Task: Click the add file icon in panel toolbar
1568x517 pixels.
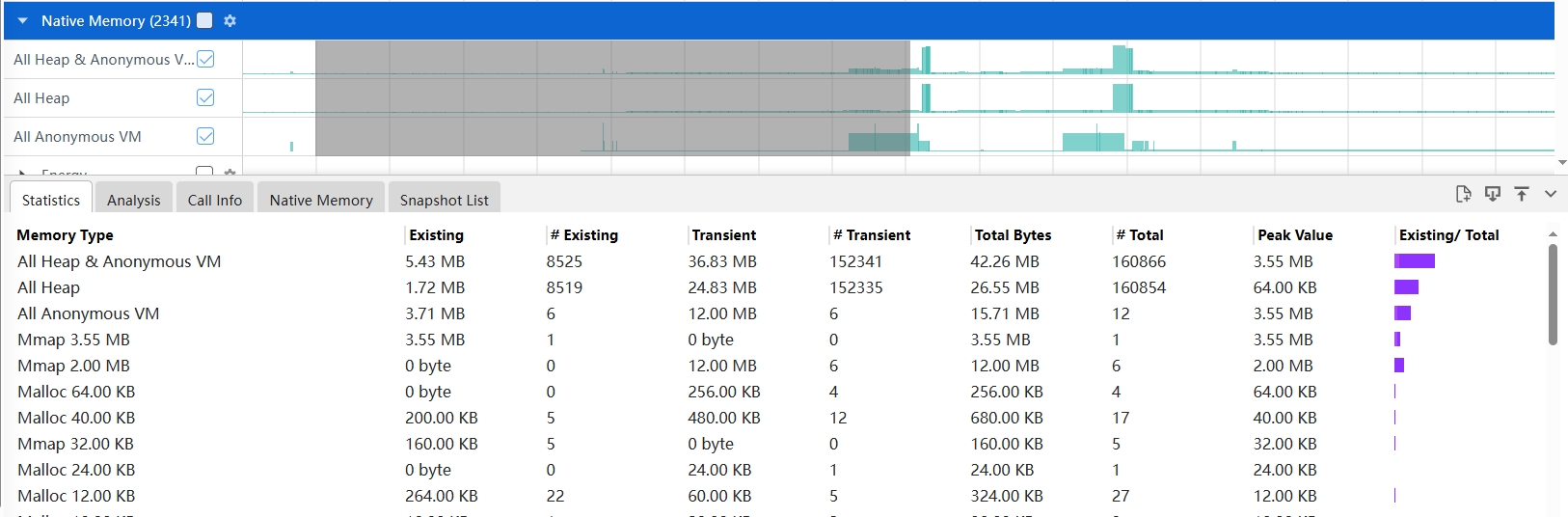Action: pyautogui.click(x=1463, y=194)
